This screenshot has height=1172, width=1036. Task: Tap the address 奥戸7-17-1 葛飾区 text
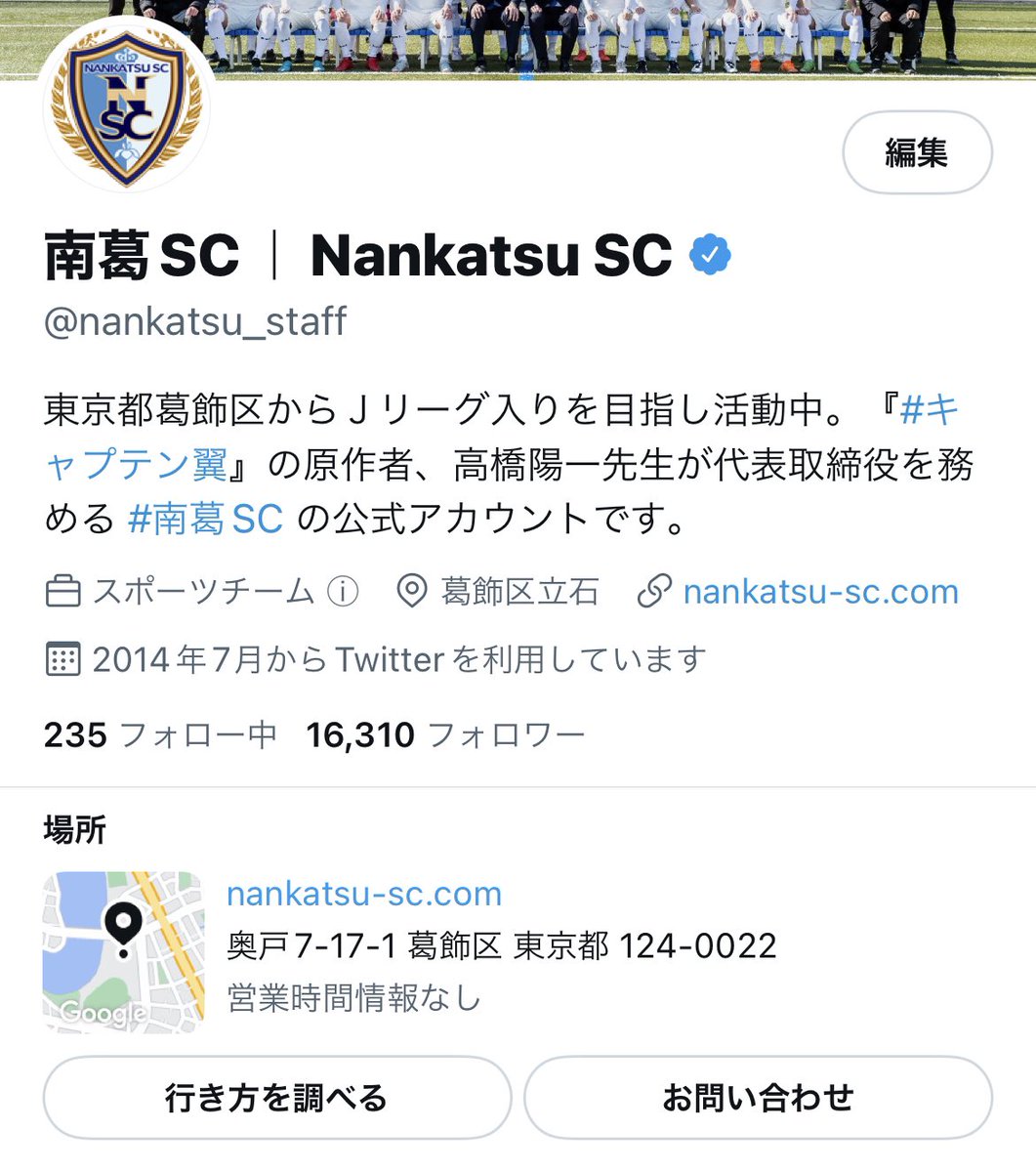pos(363,945)
